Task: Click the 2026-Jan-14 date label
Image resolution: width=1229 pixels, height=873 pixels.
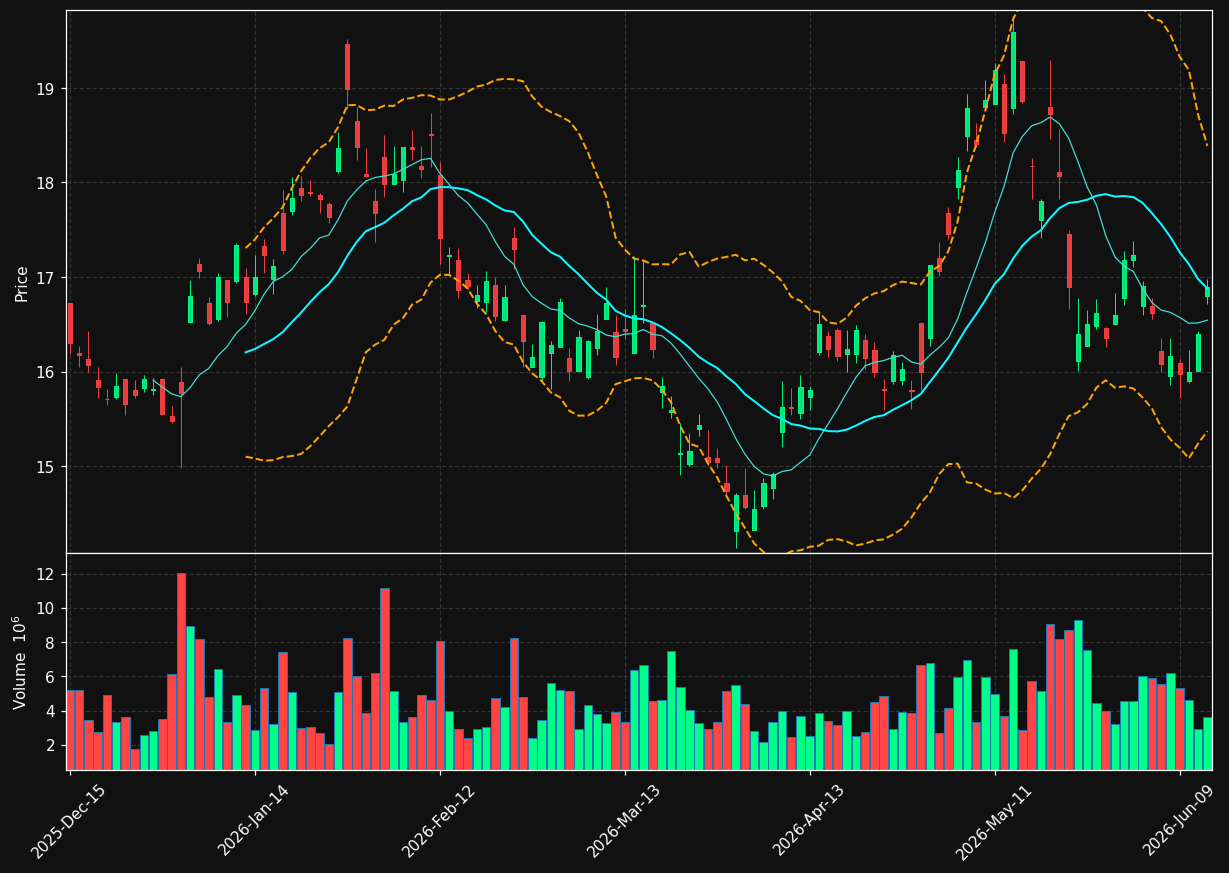Action: (x=253, y=822)
